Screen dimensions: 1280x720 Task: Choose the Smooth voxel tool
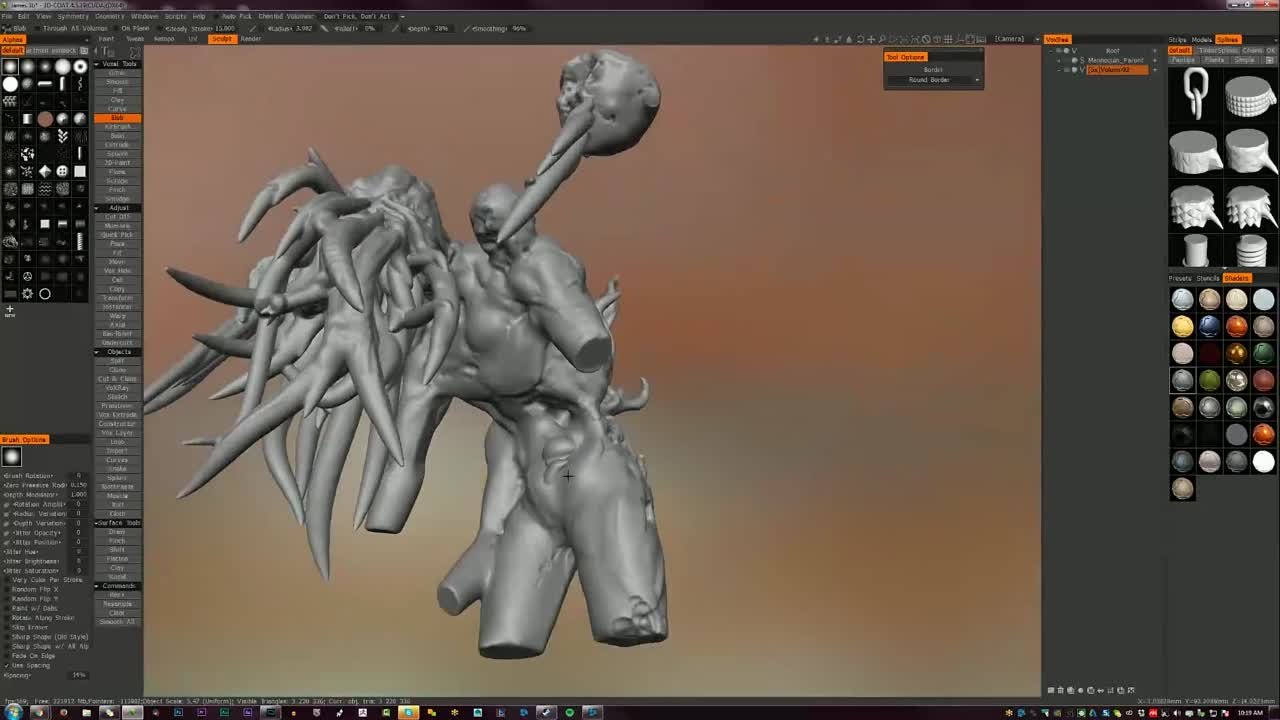117,82
